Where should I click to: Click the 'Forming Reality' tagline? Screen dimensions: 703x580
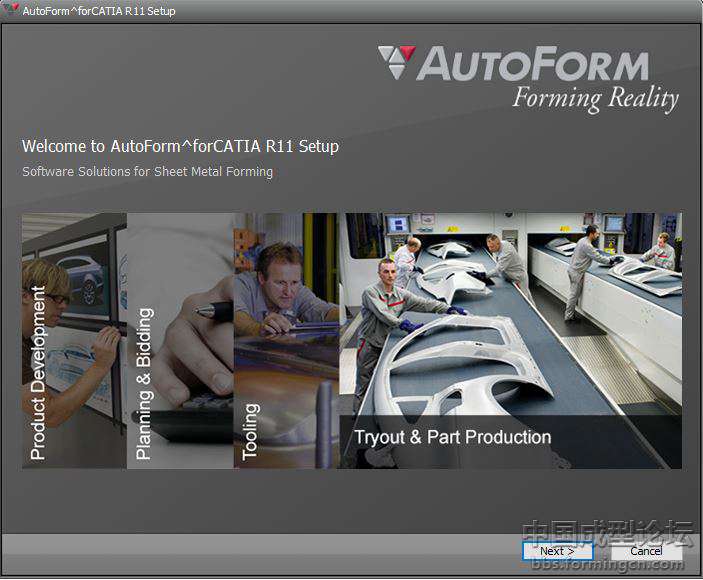point(595,99)
